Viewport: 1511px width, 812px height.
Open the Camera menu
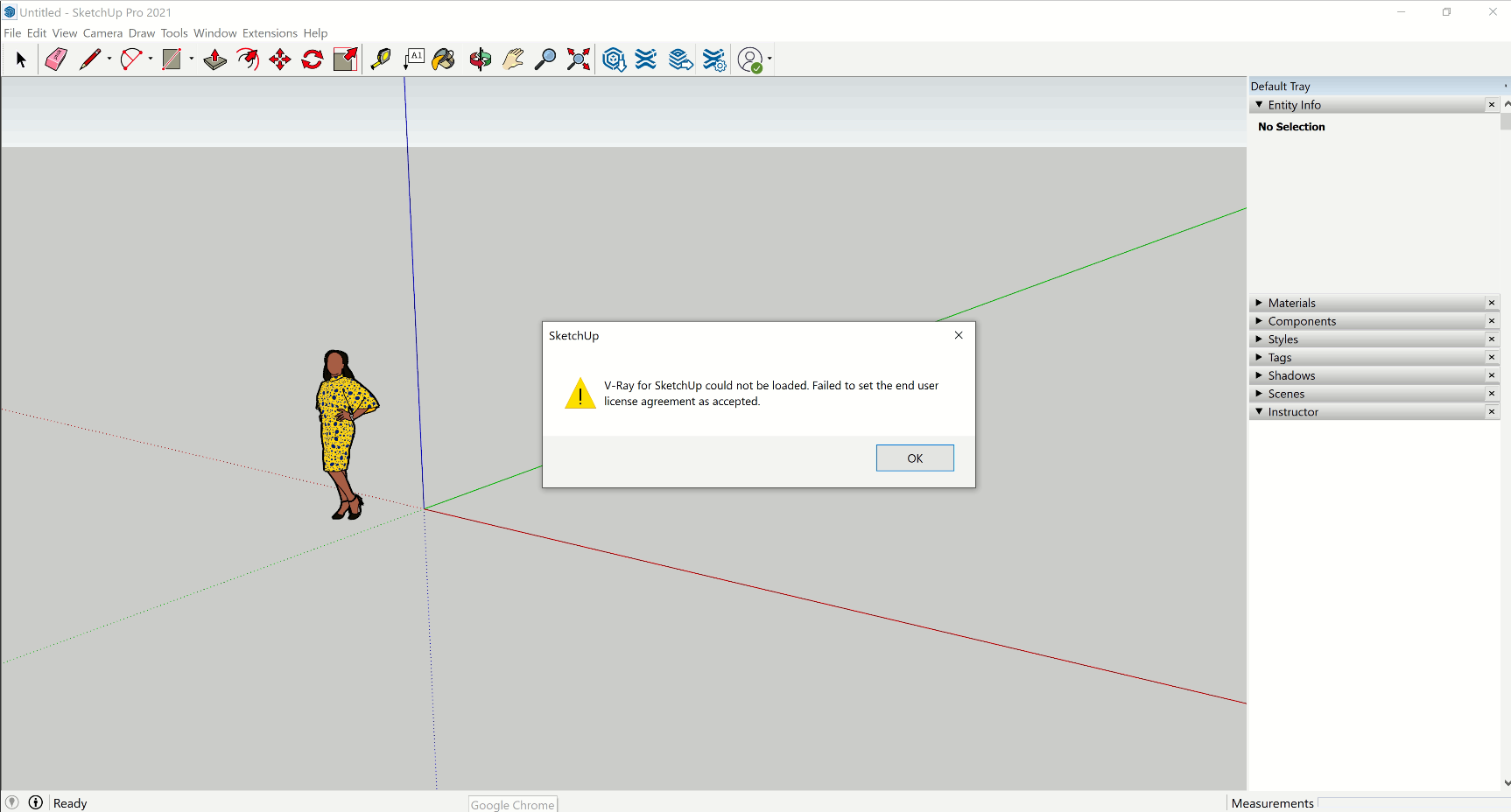102,33
